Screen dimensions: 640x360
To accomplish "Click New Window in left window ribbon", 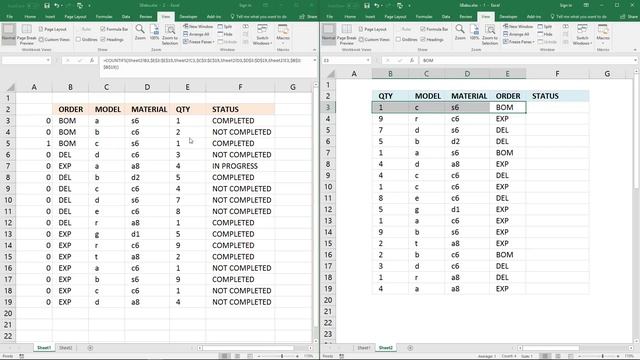I will click(198, 27).
